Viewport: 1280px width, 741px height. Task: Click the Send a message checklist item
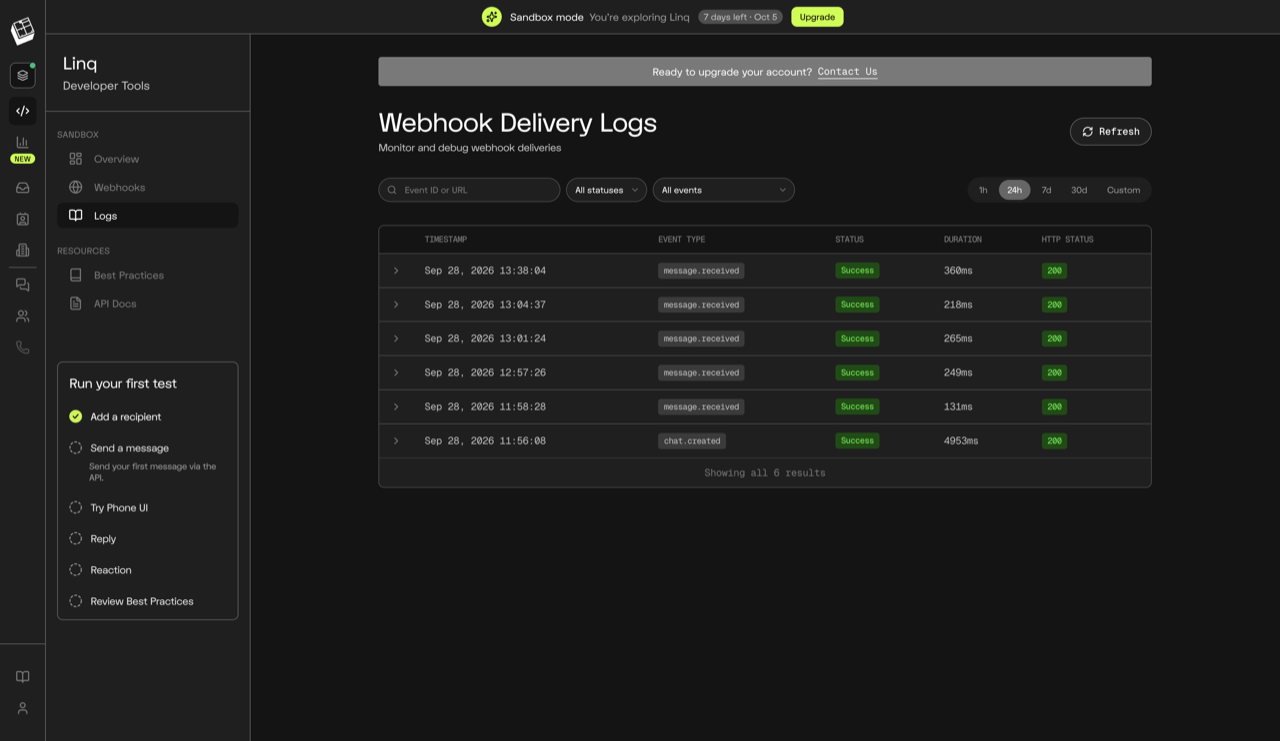[119, 448]
